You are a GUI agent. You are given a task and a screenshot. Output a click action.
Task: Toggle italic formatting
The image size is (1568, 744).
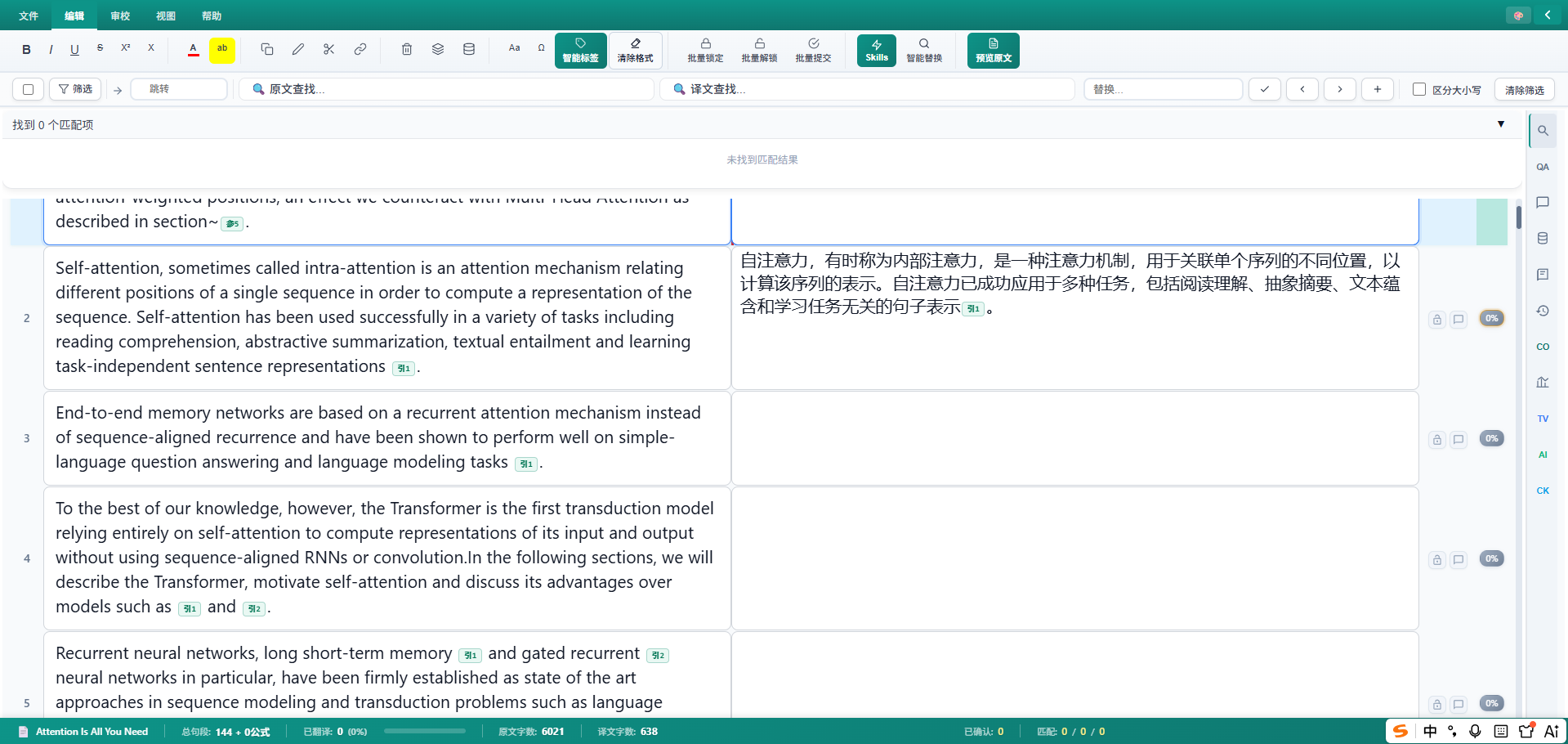click(51, 50)
